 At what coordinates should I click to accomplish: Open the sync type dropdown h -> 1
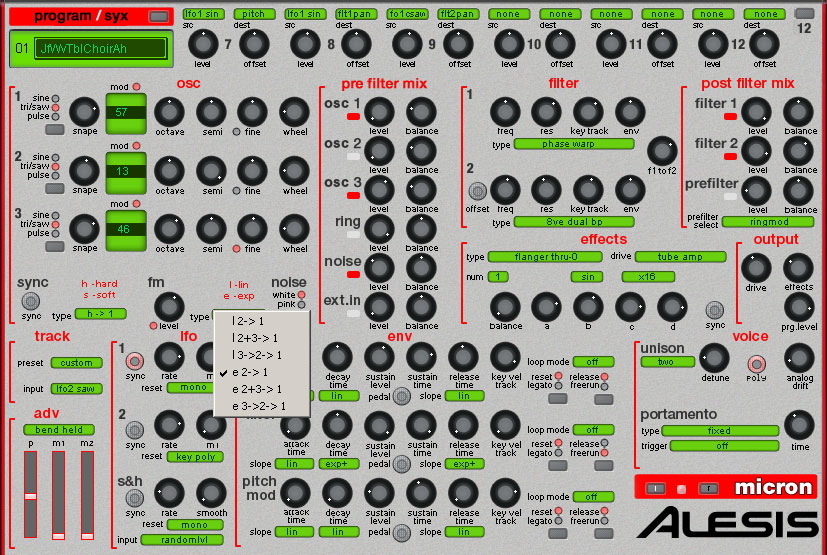101,314
